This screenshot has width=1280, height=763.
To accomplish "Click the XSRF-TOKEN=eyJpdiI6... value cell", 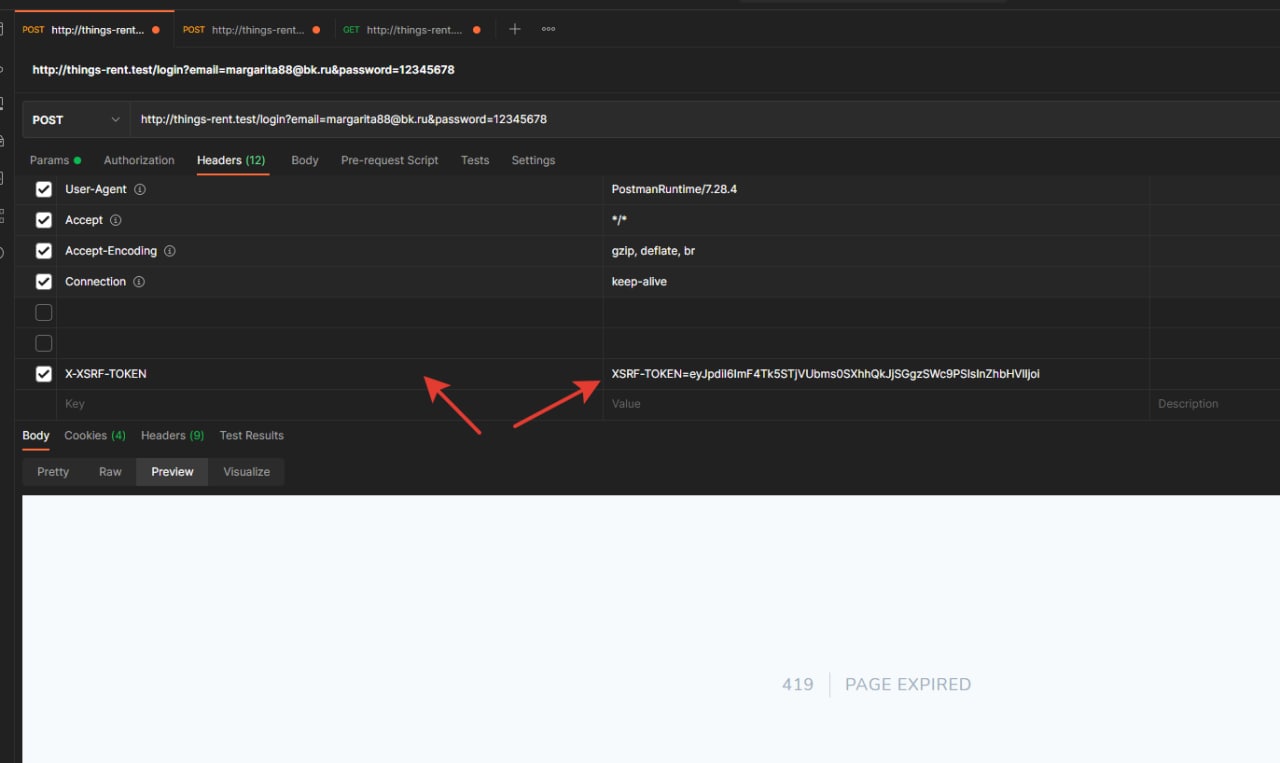I will pos(876,374).
